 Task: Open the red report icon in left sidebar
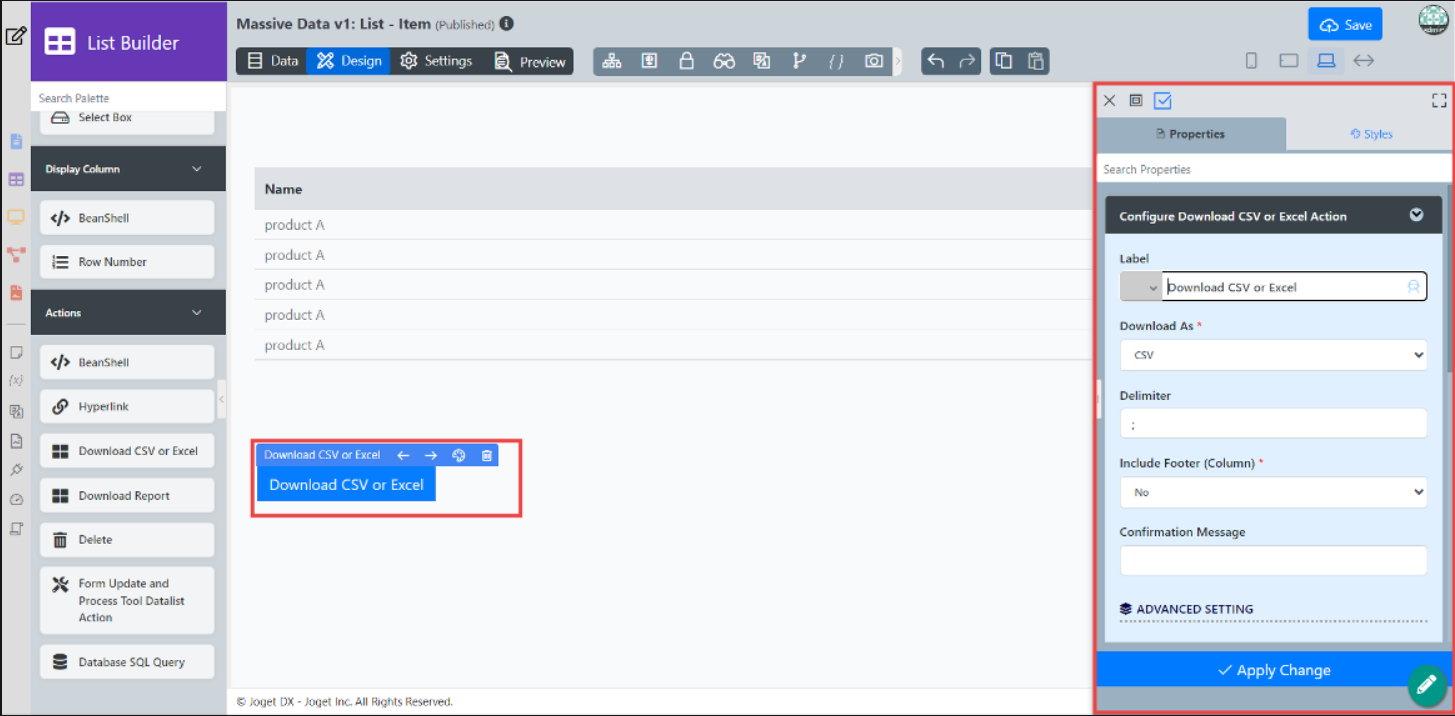[16, 293]
